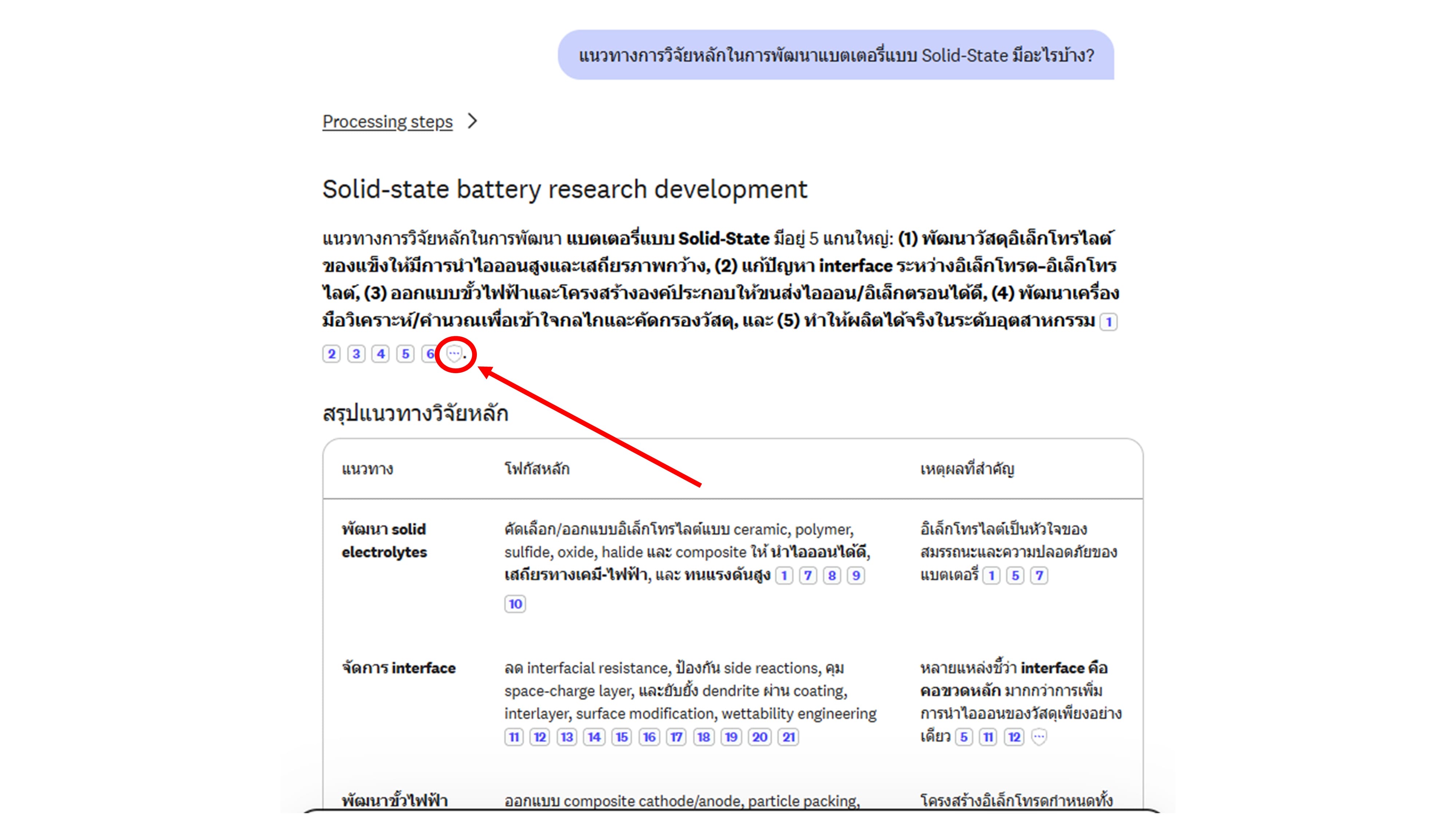Select heading "Solid-state battery research development"

(x=565, y=189)
